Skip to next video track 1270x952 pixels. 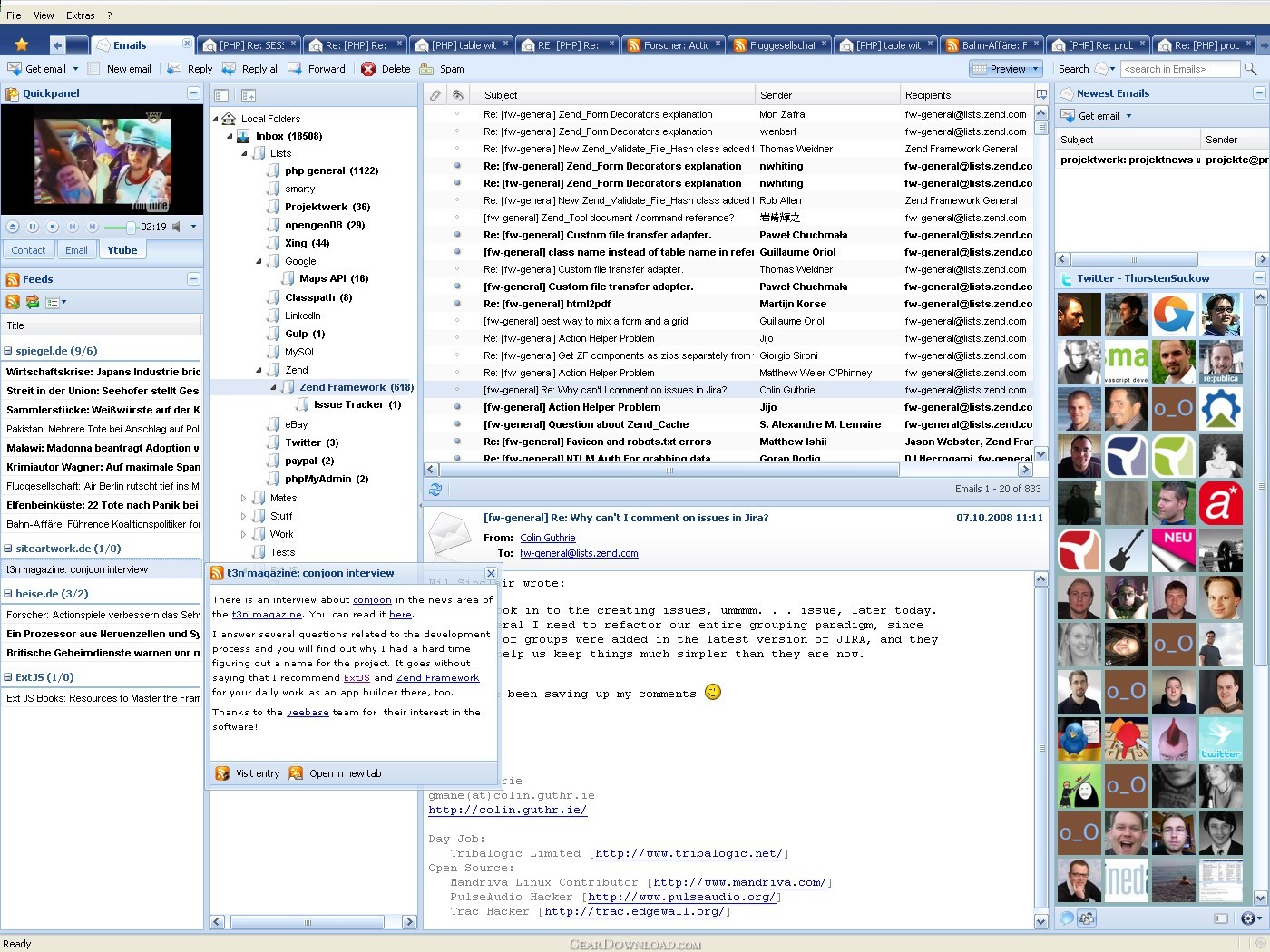[x=93, y=227]
